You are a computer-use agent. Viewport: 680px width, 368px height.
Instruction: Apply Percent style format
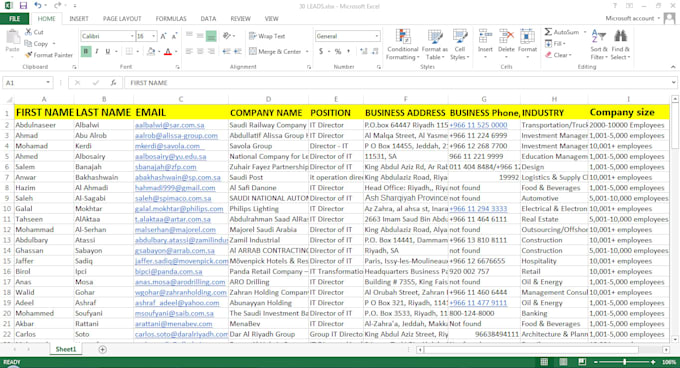[x=338, y=52]
